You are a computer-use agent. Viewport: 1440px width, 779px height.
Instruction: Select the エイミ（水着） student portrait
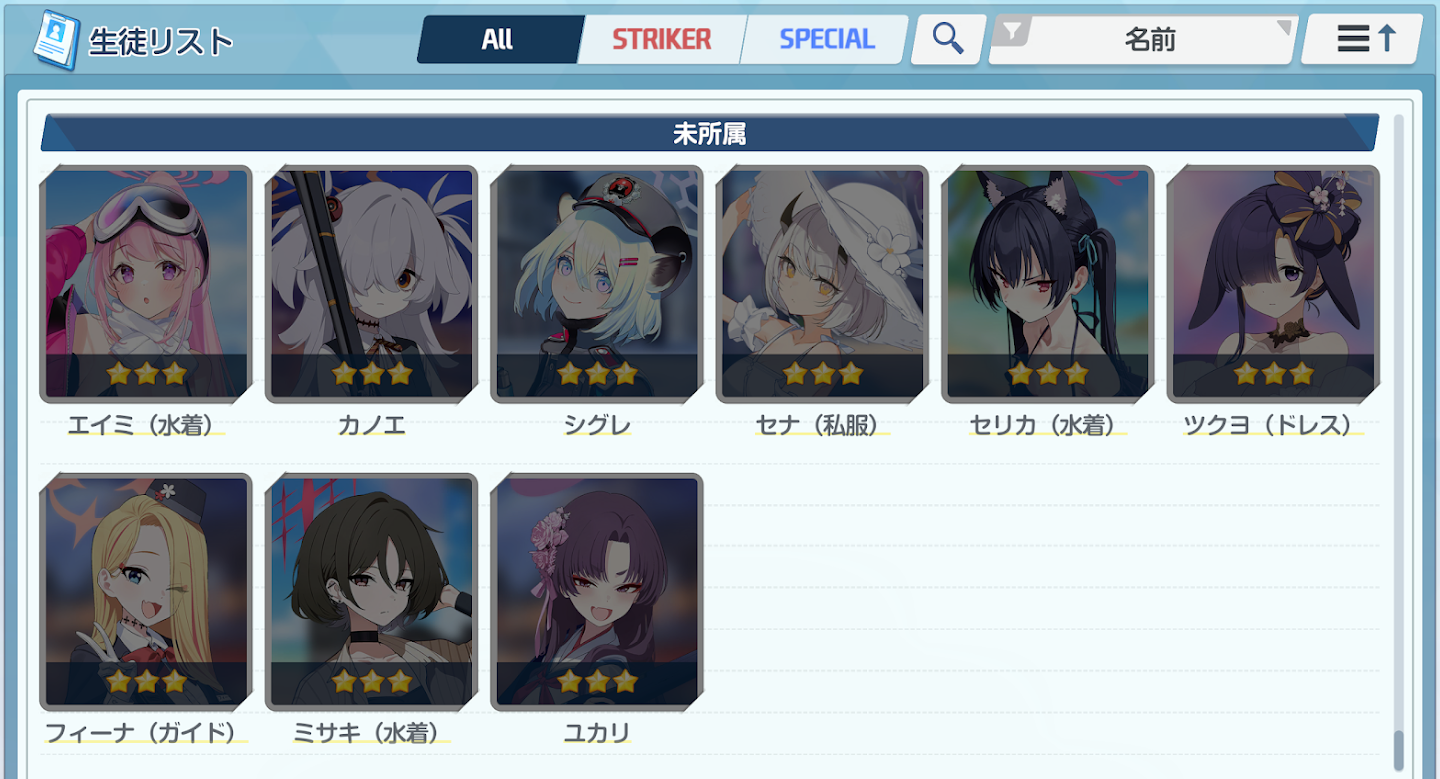pyautogui.click(x=146, y=284)
